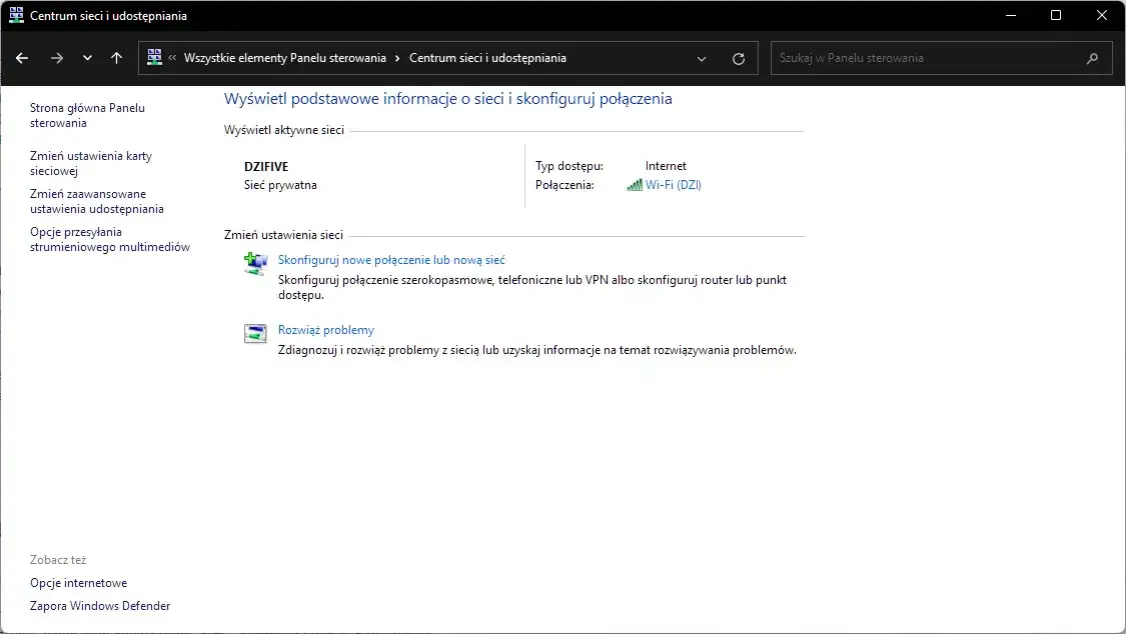Open the recent locations dropdown arrow
Image resolution: width=1126 pixels, height=634 pixels.
[x=87, y=58]
